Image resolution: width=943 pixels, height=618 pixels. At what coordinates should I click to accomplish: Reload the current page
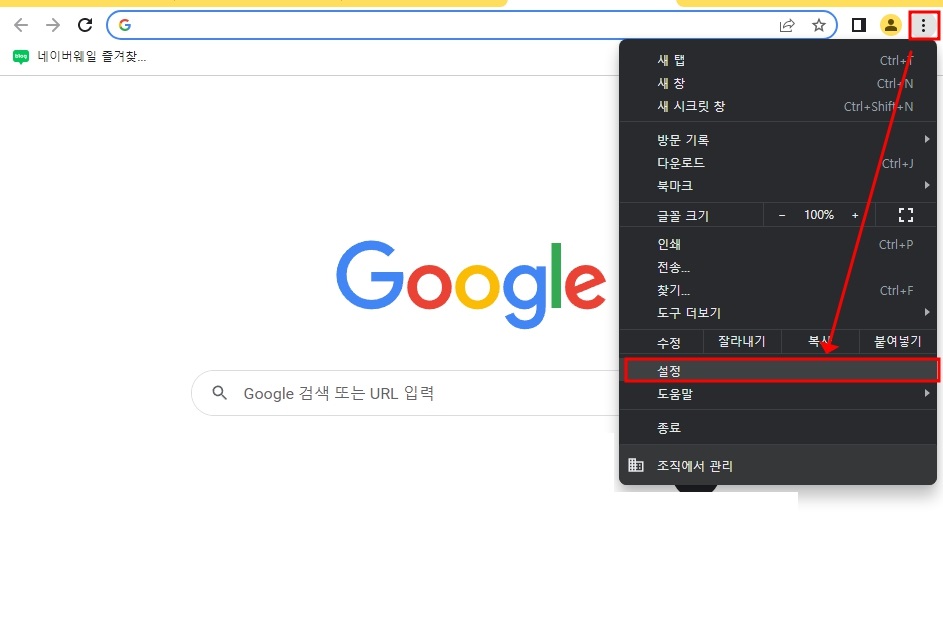[84, 24]
